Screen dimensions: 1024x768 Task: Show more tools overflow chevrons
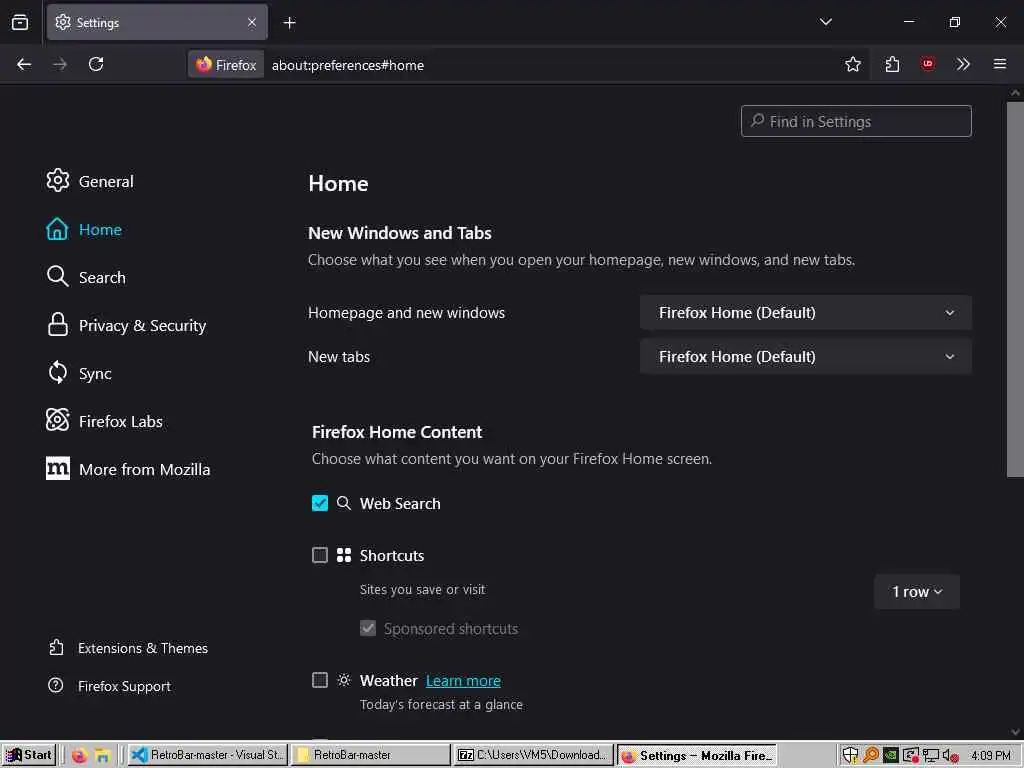tap(963, 64)
